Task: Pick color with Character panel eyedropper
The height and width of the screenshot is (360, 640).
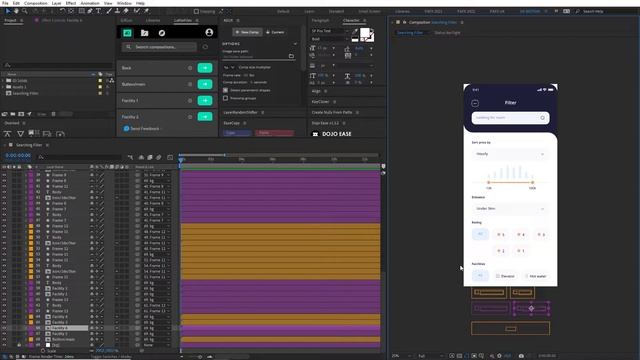Action: pyautogui.click(x=355, y=31)
